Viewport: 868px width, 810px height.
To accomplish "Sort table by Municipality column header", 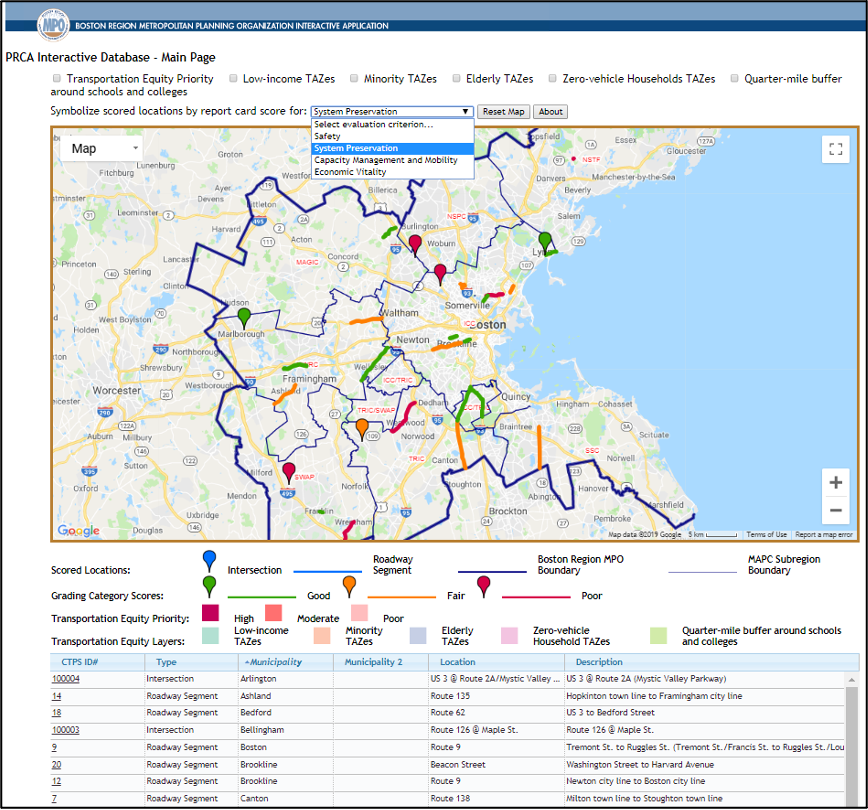I will (x=272, y=662).
